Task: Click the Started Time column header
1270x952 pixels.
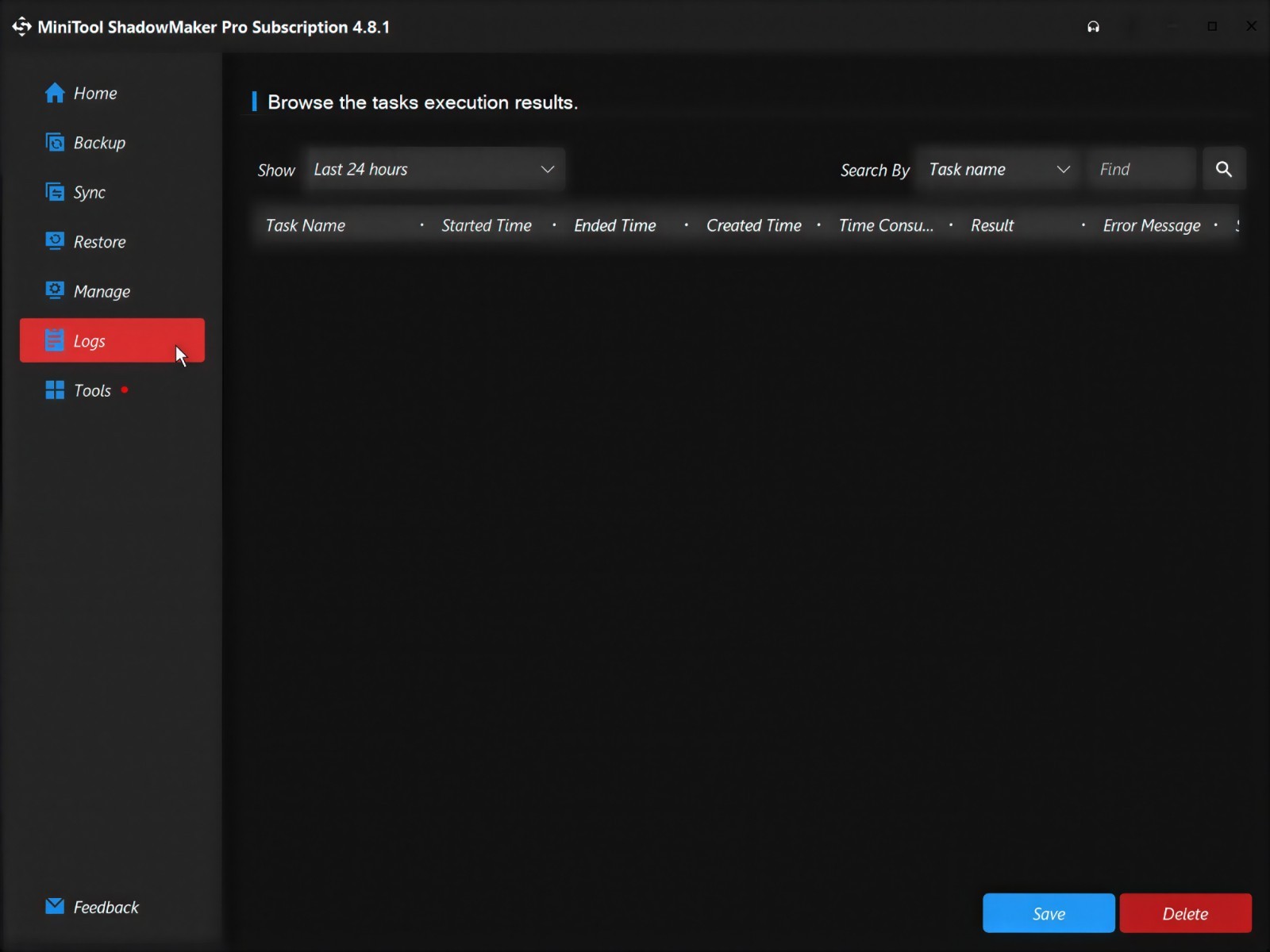Action: [x=487, y=225]
